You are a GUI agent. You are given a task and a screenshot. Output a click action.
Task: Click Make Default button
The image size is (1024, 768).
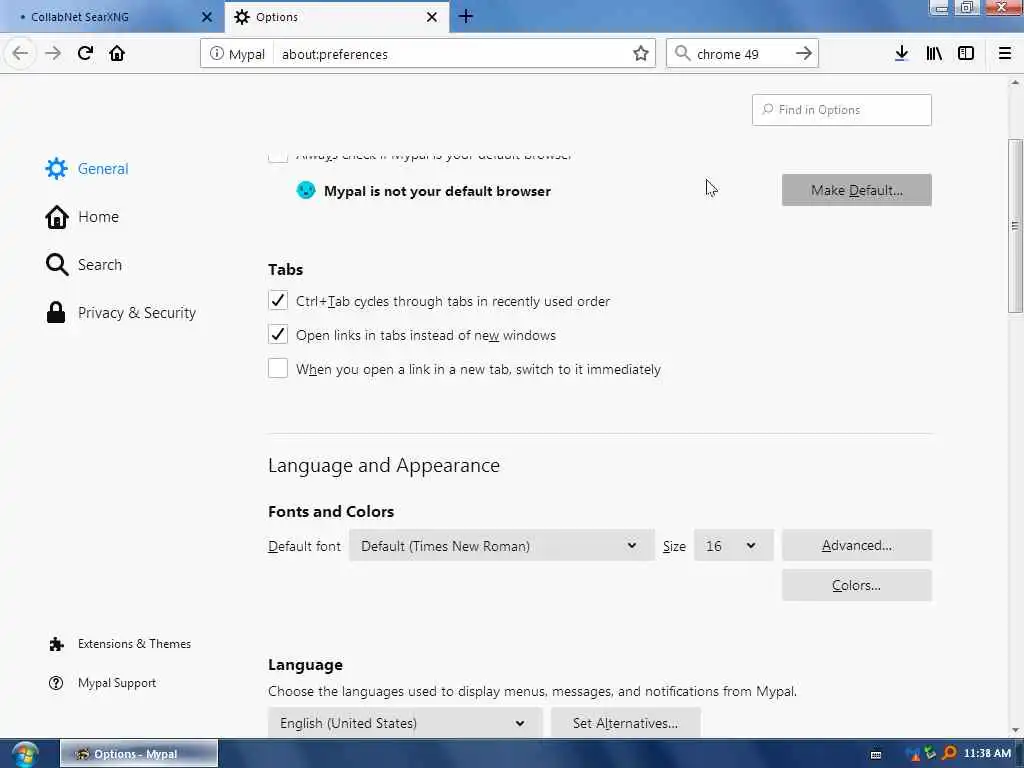(856, 190)
